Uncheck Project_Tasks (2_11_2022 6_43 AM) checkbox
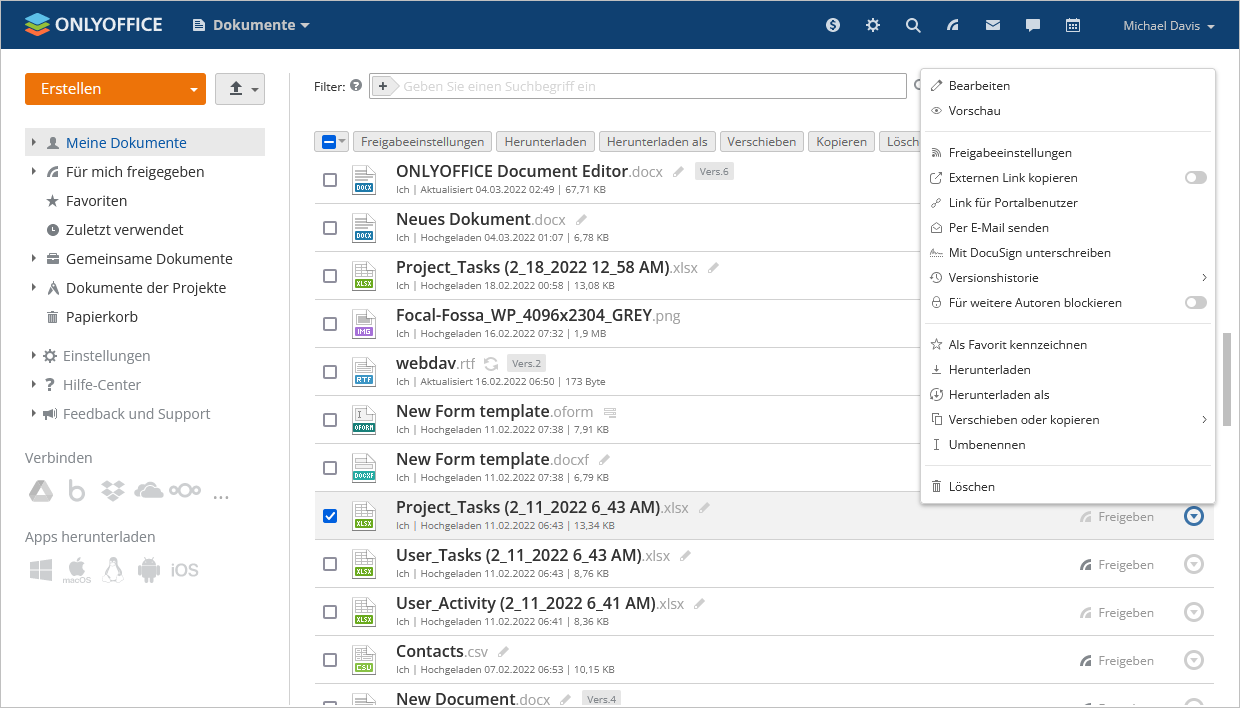Viewport: 1240px width, 708px height. point(330,516)
